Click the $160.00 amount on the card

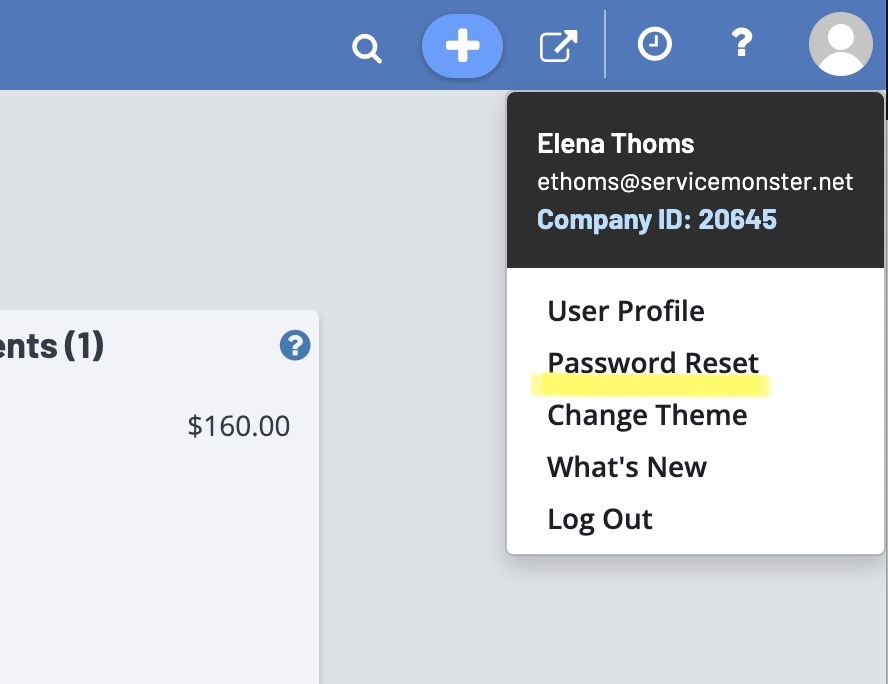point(239,426)
